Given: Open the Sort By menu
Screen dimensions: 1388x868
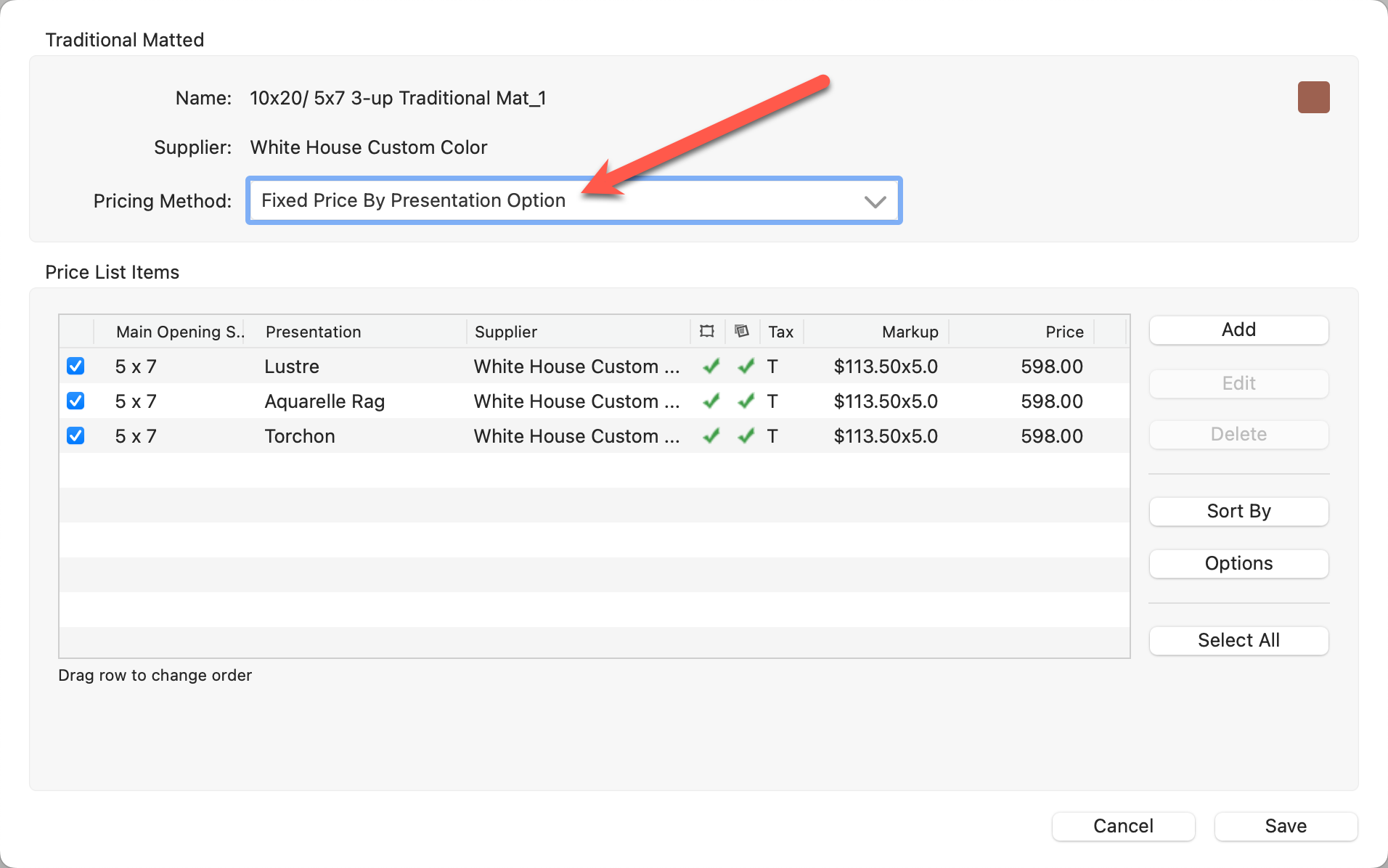Looking at the screenshot, I should pos(1238,512).
